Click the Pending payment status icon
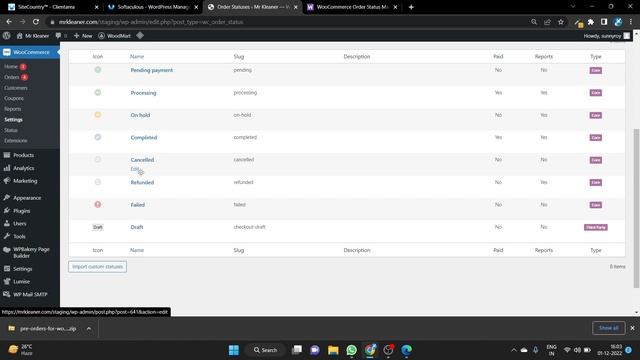 tap(98, 70)
